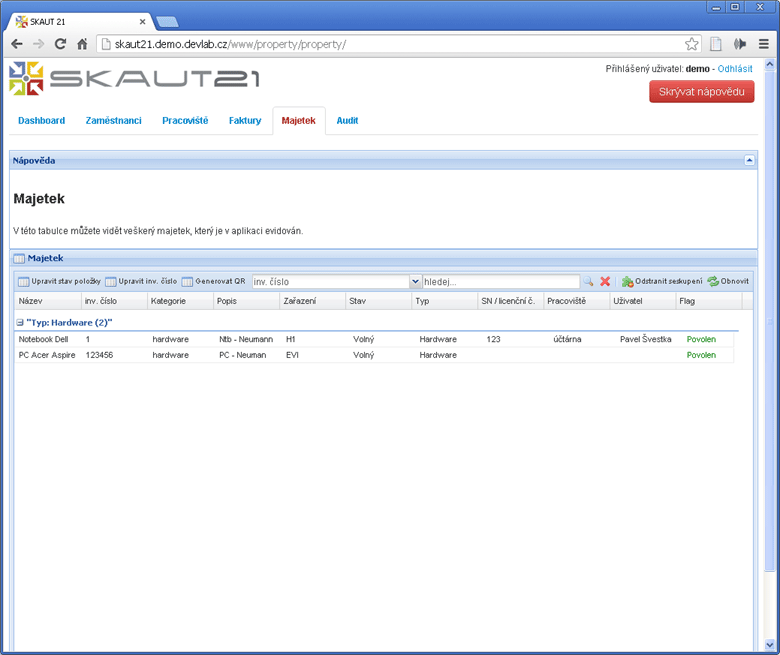The width and height of the screenshot is (780, 655).
Task: Go to browser home page
Action: click(83, 44)
